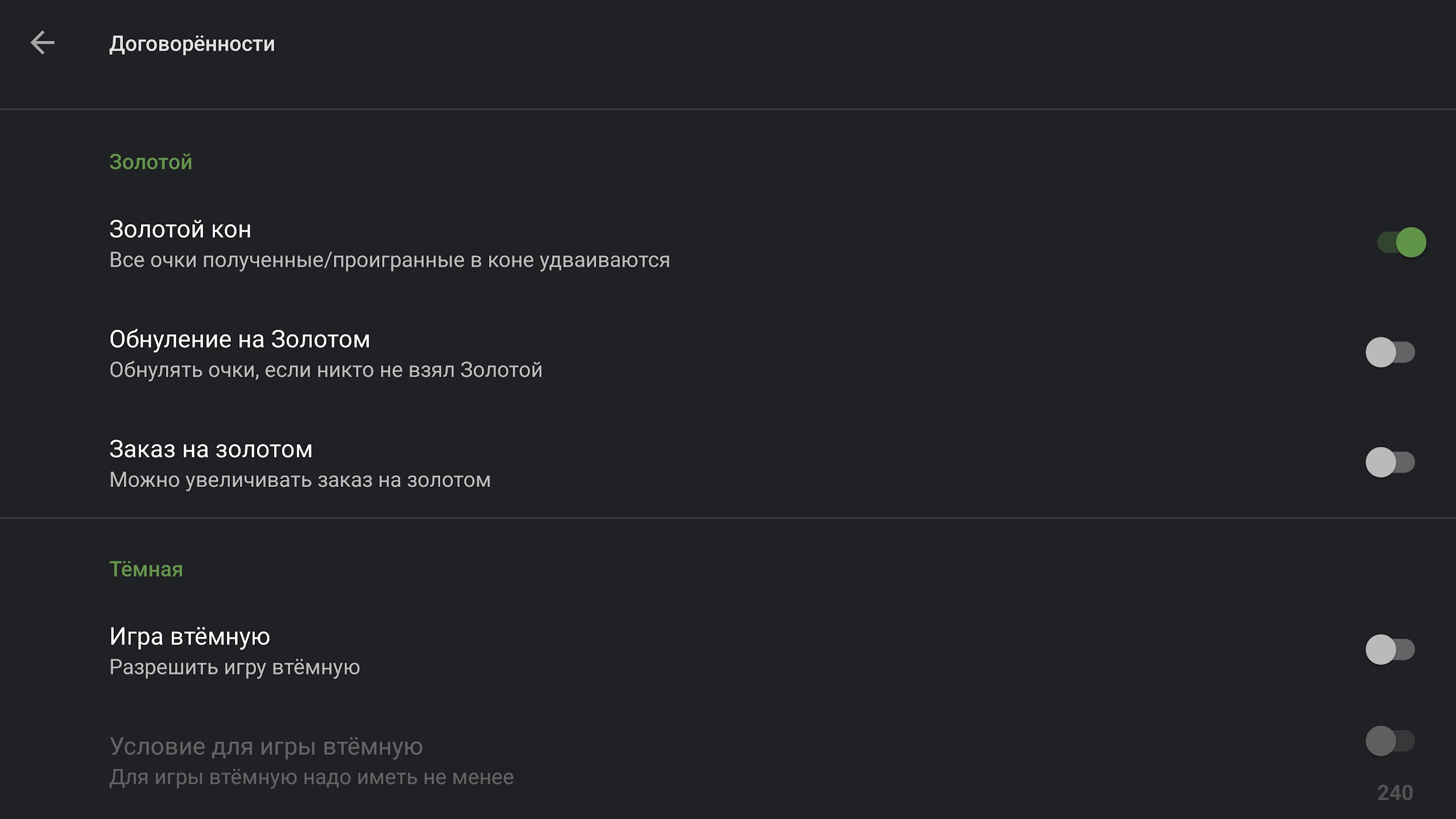Select the Игра втёмную setting label
This screenshot has height=819, width=1456.
pos(189,636)
